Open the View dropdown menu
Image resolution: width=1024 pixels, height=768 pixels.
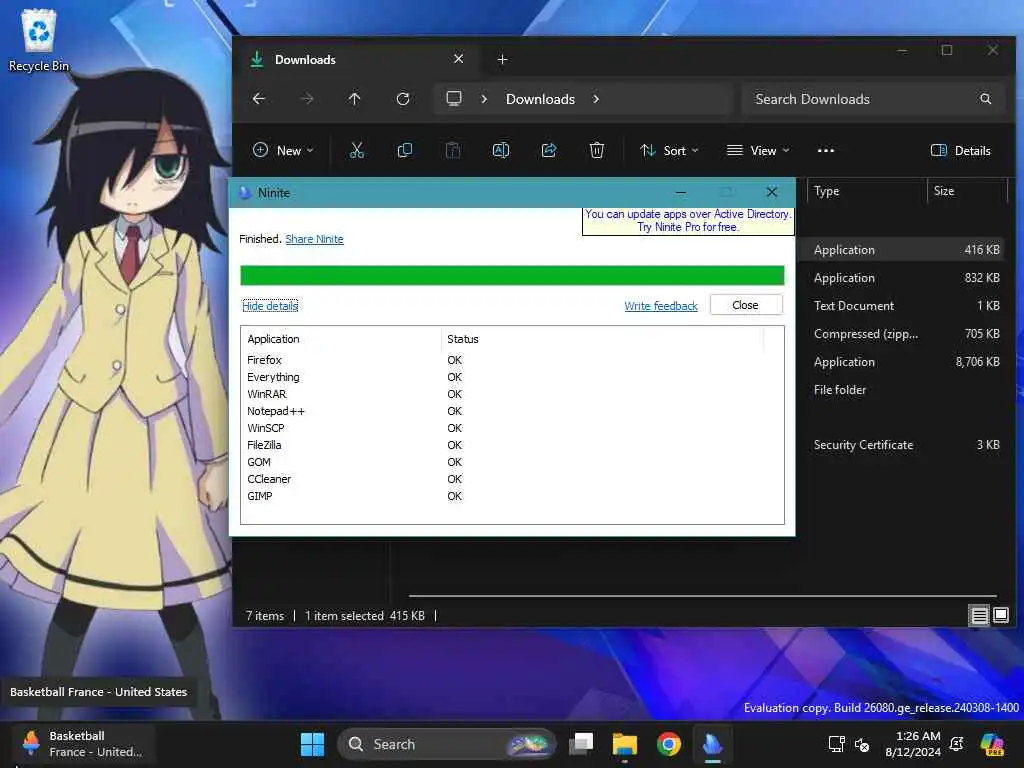[758, 150]
